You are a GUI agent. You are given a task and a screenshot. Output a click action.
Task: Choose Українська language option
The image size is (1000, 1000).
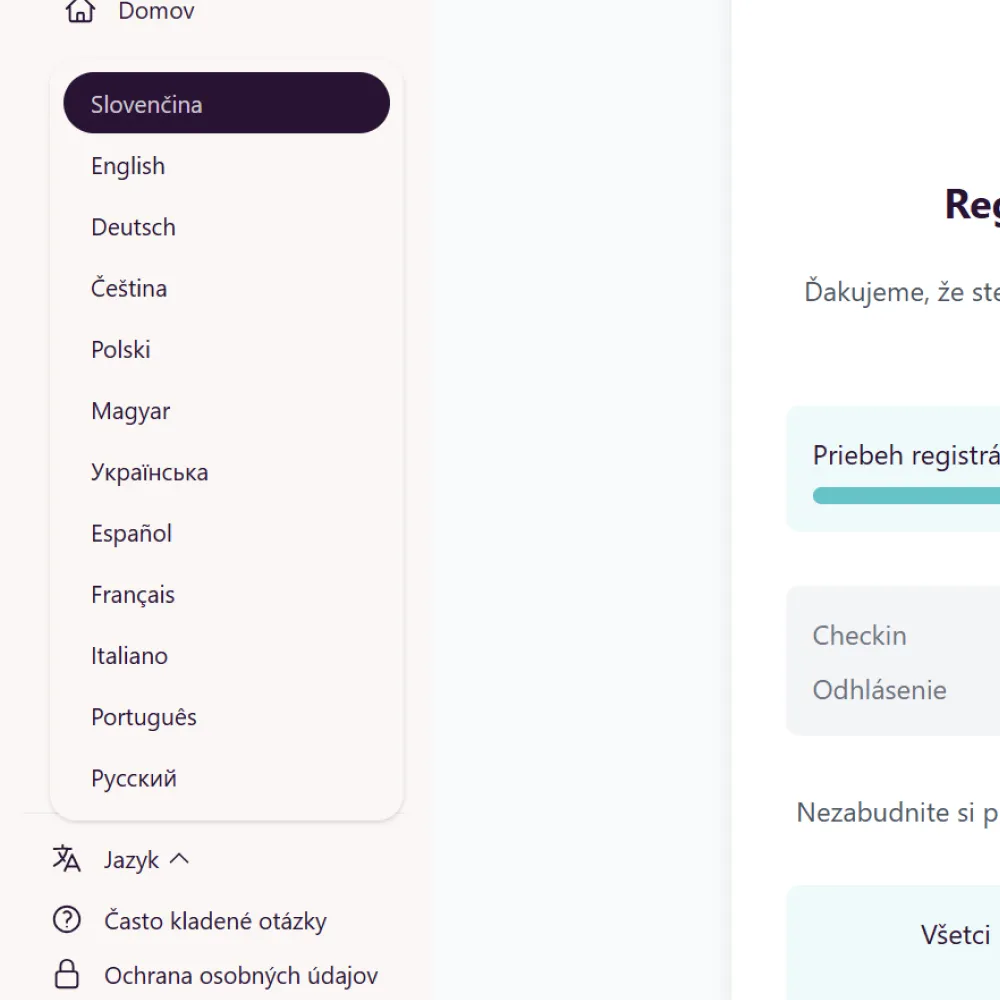point(226,472)
